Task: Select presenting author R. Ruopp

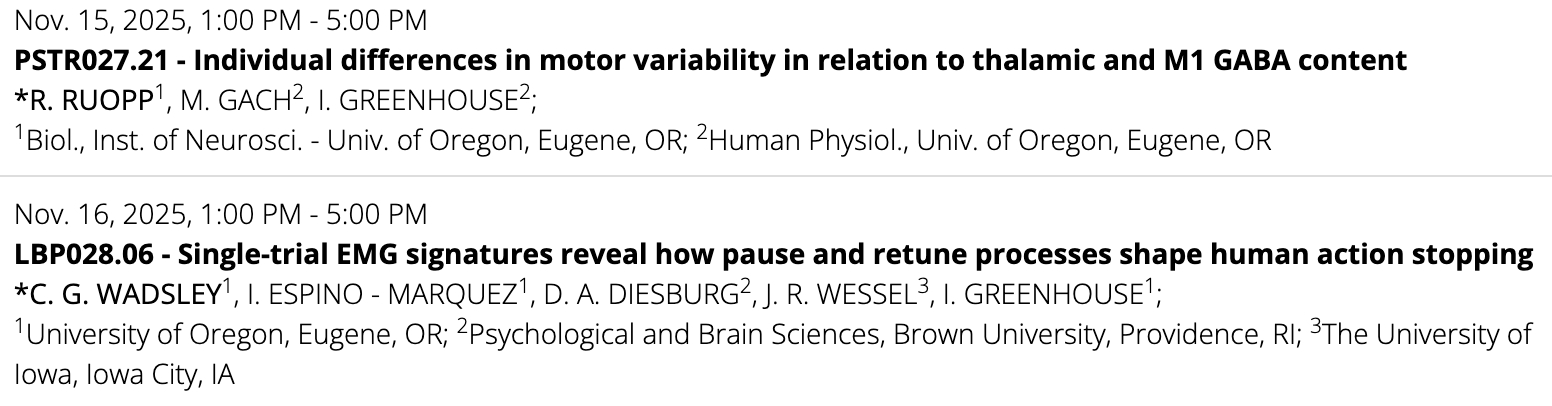Action: (x=68, y=100)
